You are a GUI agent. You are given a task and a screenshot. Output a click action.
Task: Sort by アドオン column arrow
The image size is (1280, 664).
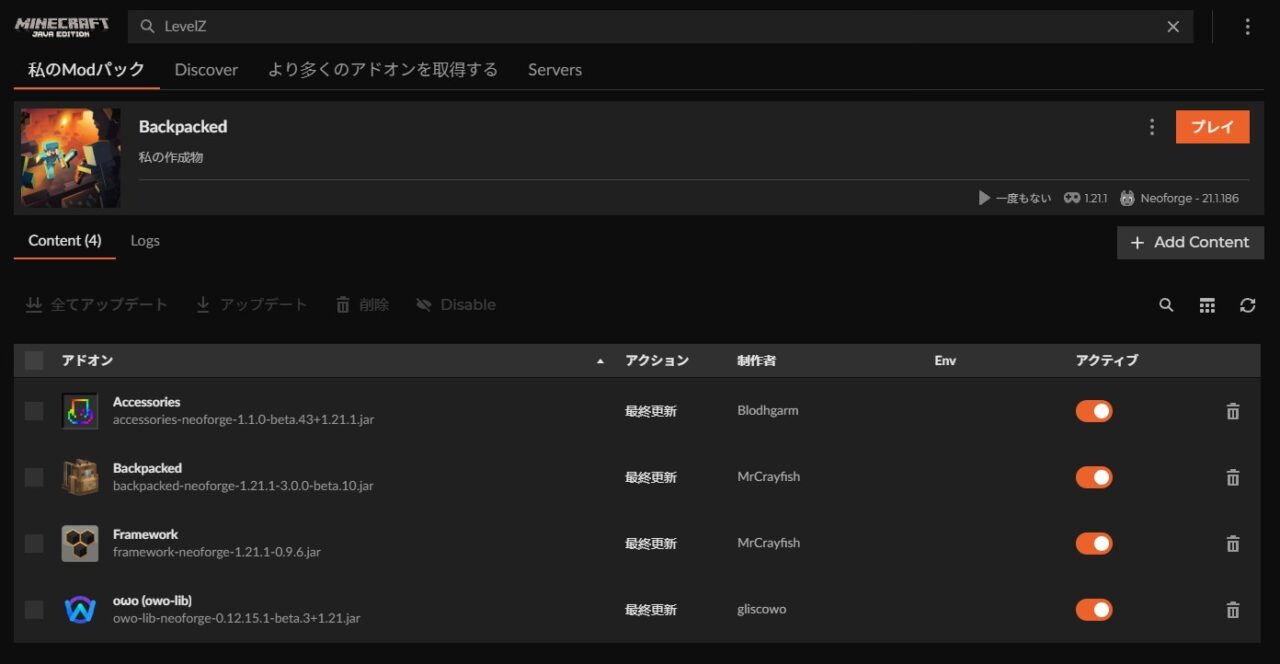click(600, 361)
